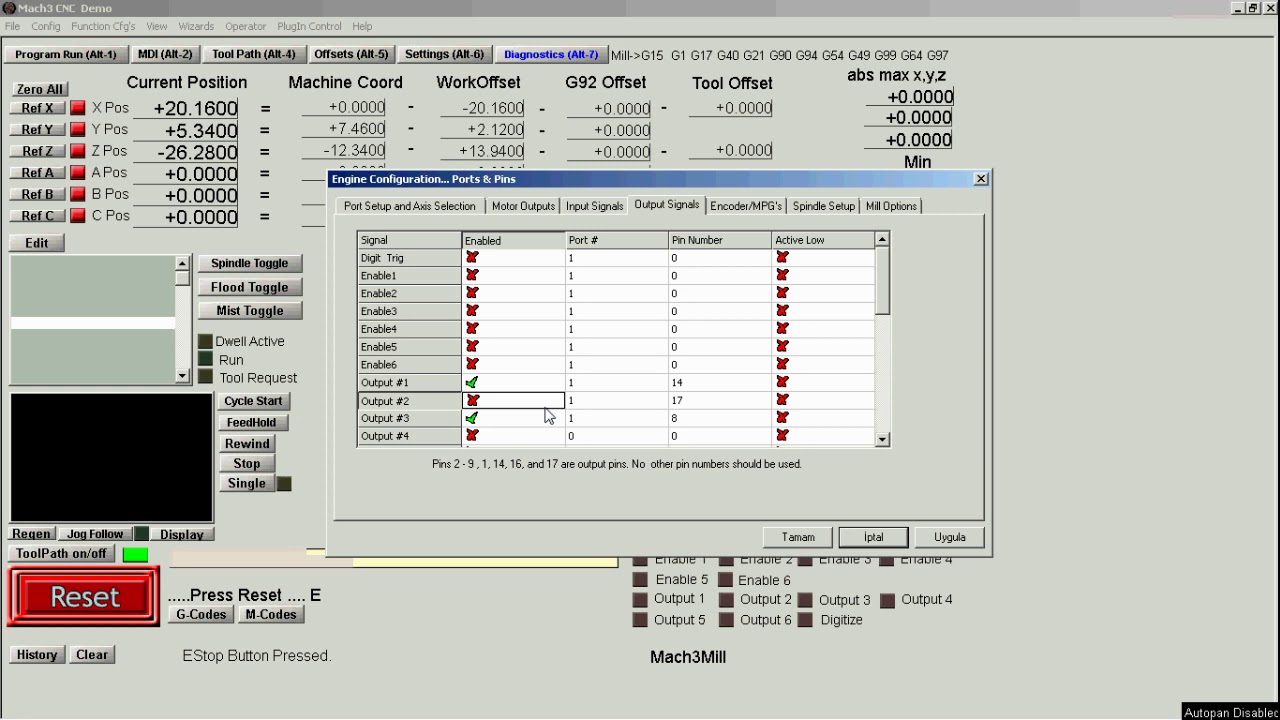
Task: Toggle Enabled mark for Output #4
Action: click(472, 436)
